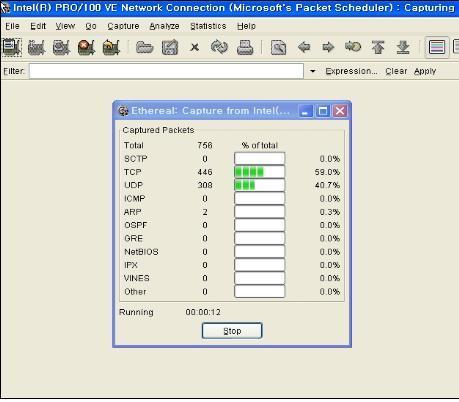Click the ARP 0.3% value

tap(330, 212)
